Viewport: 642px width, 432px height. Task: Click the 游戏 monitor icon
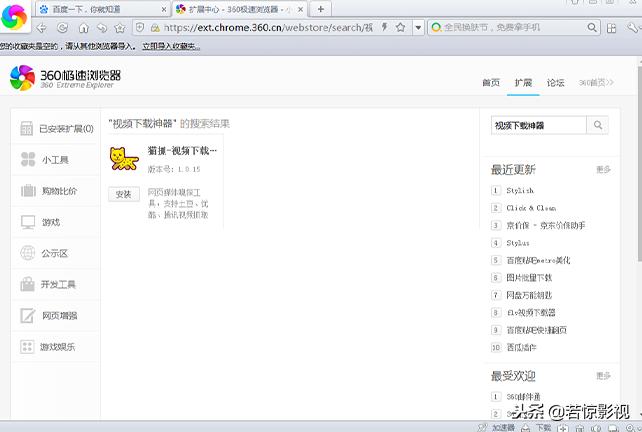28,222
